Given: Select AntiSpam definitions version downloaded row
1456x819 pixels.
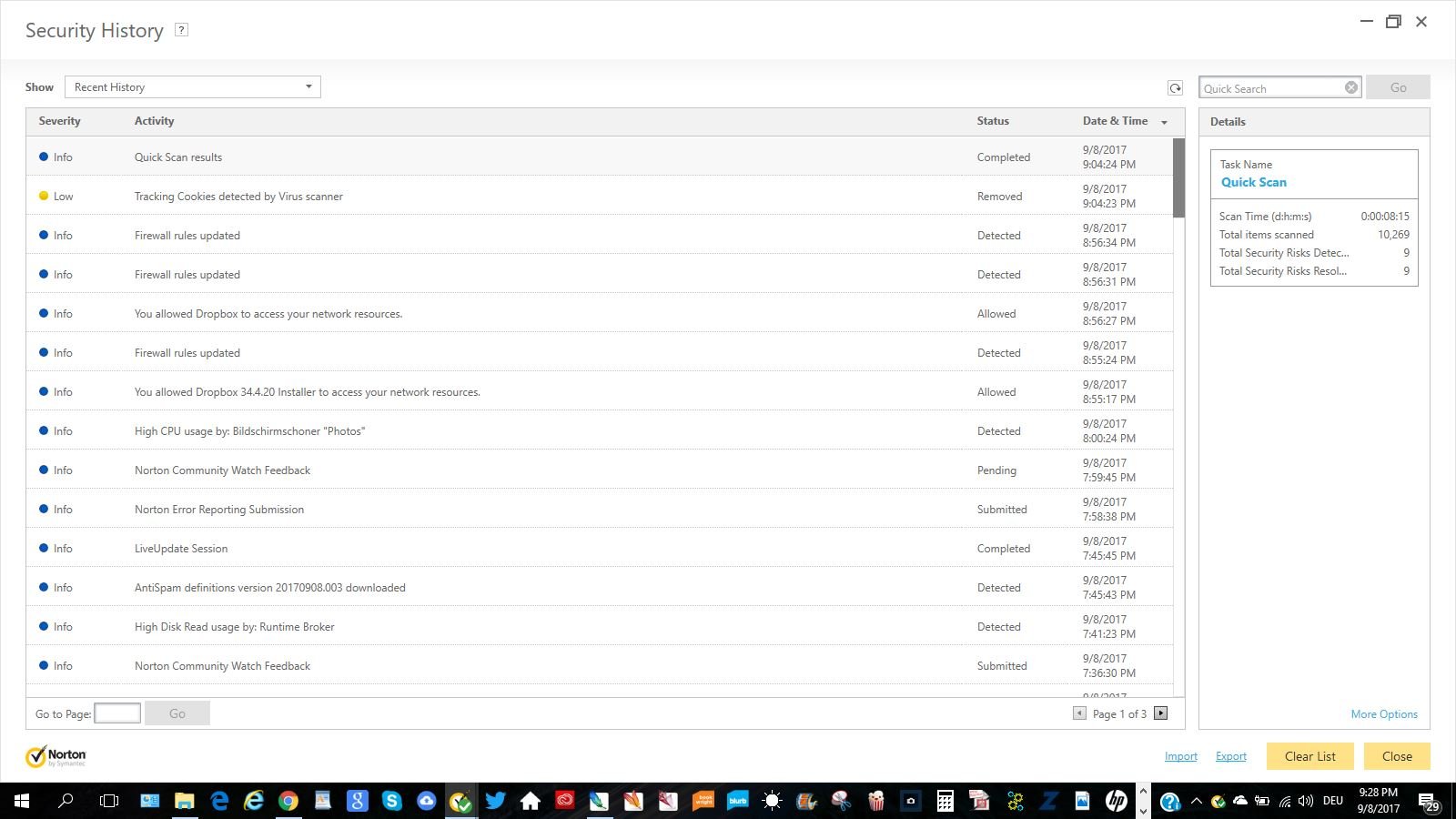Looking at the screenshot, I should (x=599, y=587).
